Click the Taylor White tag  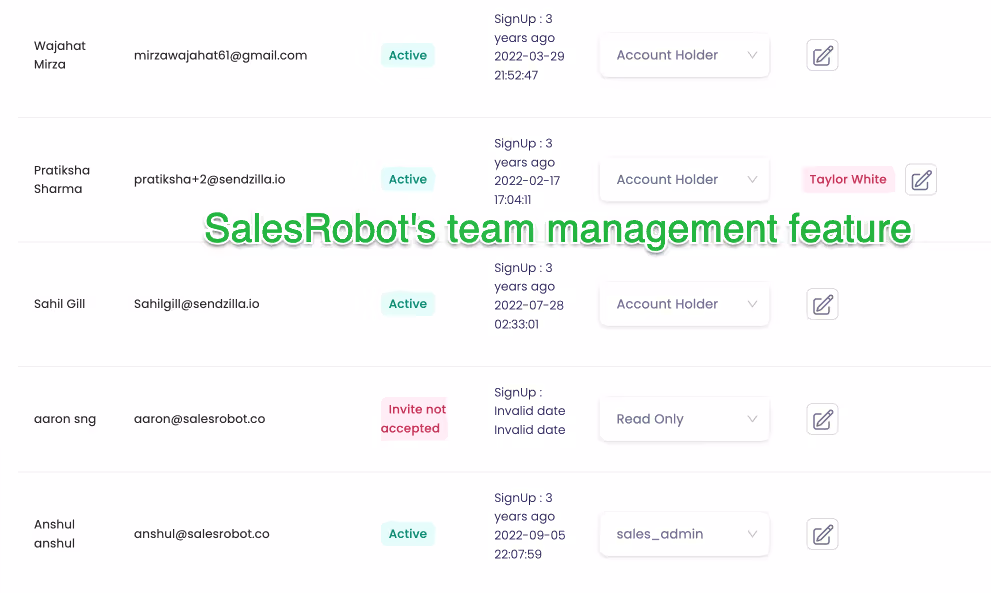click(x=848, y=179)
